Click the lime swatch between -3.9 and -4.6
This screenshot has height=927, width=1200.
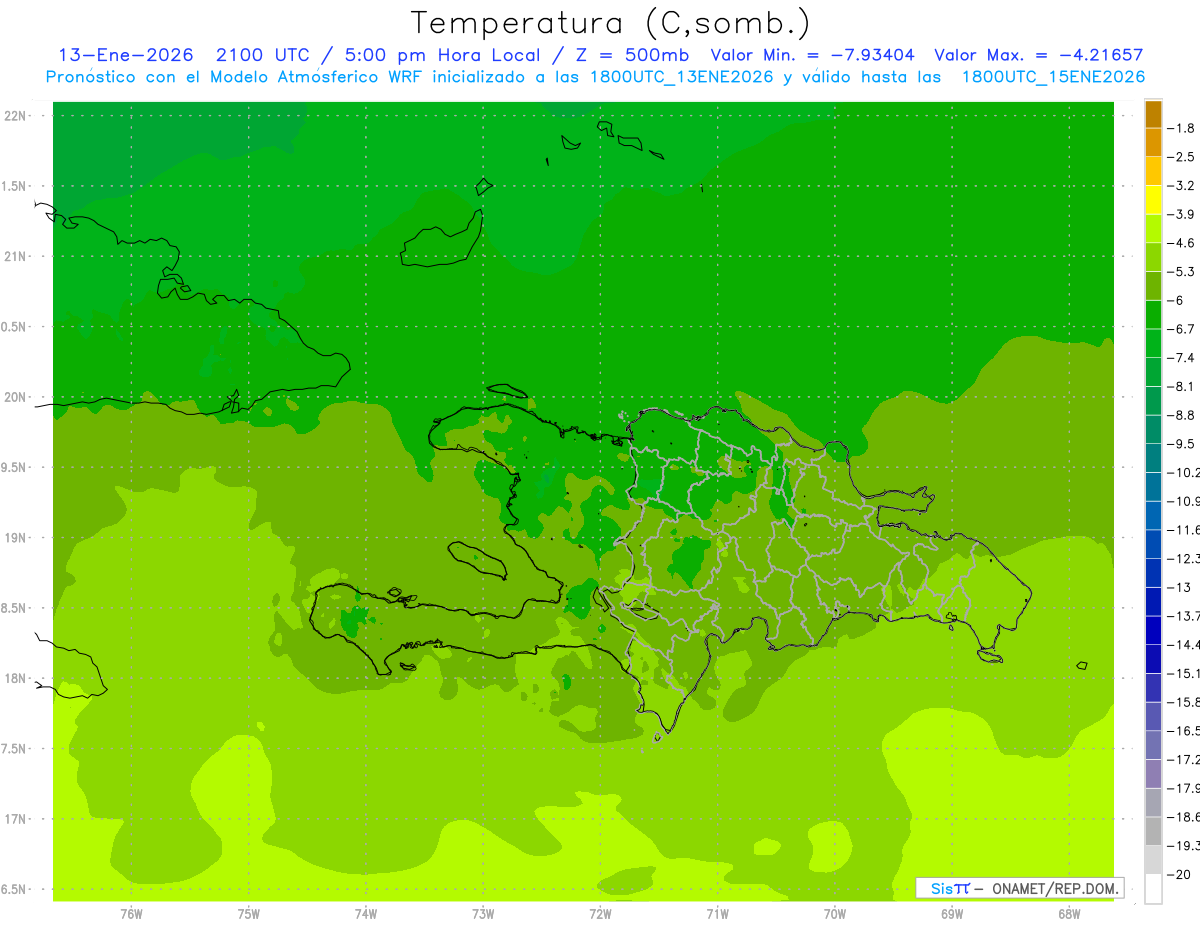click(x=1153, y=229)
